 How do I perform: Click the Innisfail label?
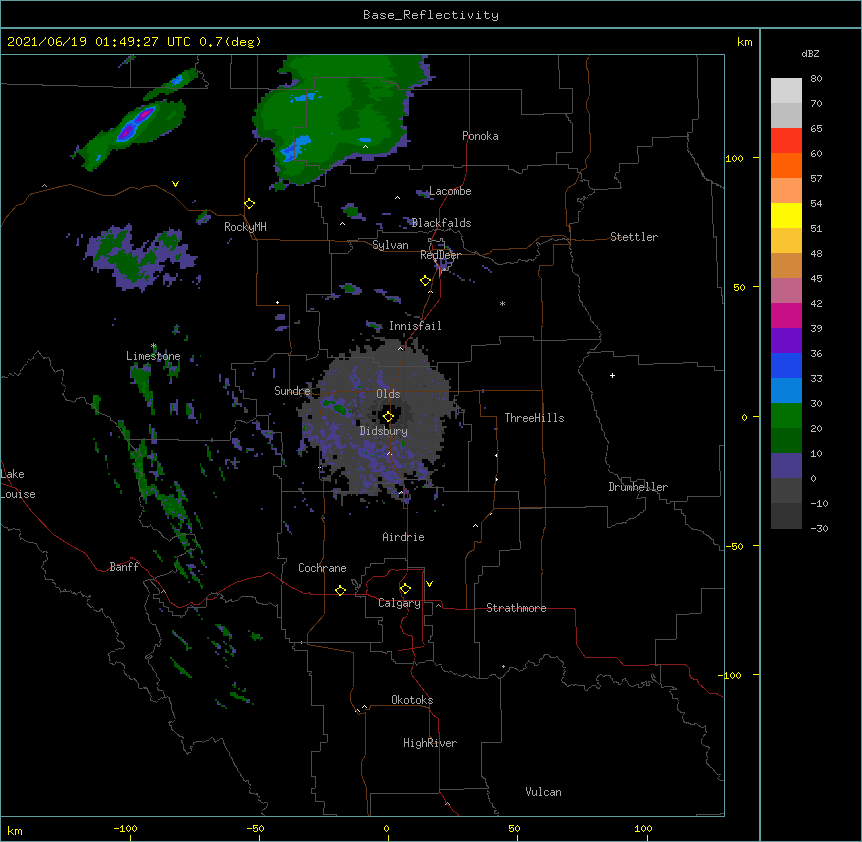415,326
